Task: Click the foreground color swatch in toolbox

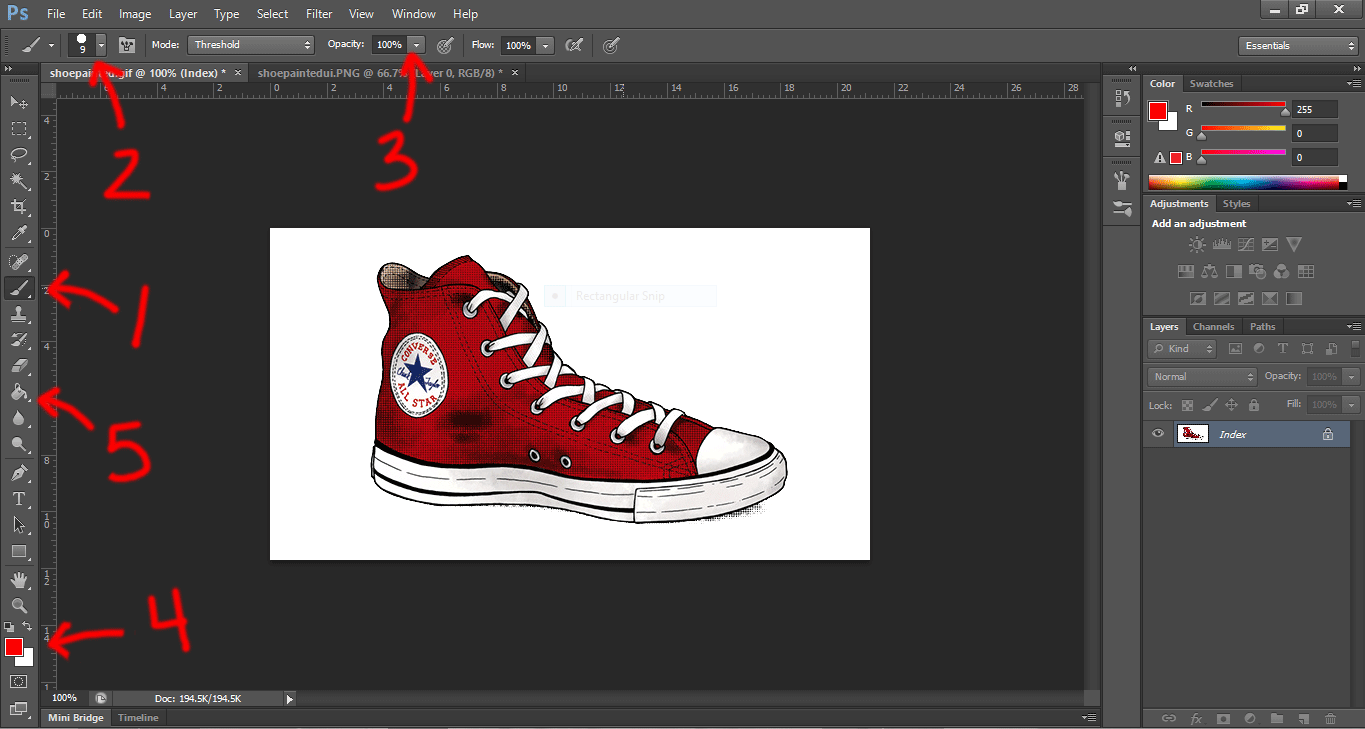Action: point(13,647)
